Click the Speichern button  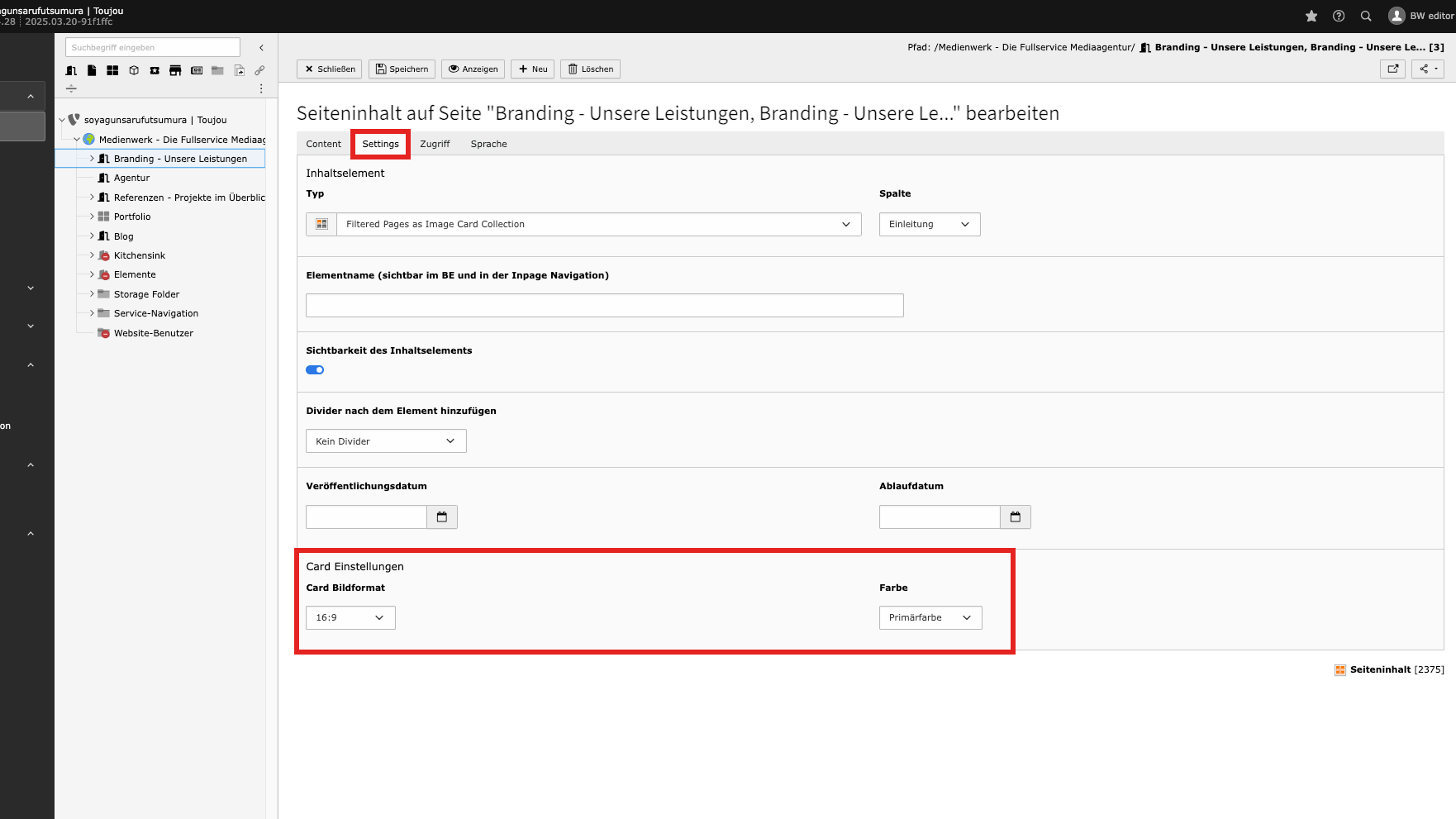[402, 69]
